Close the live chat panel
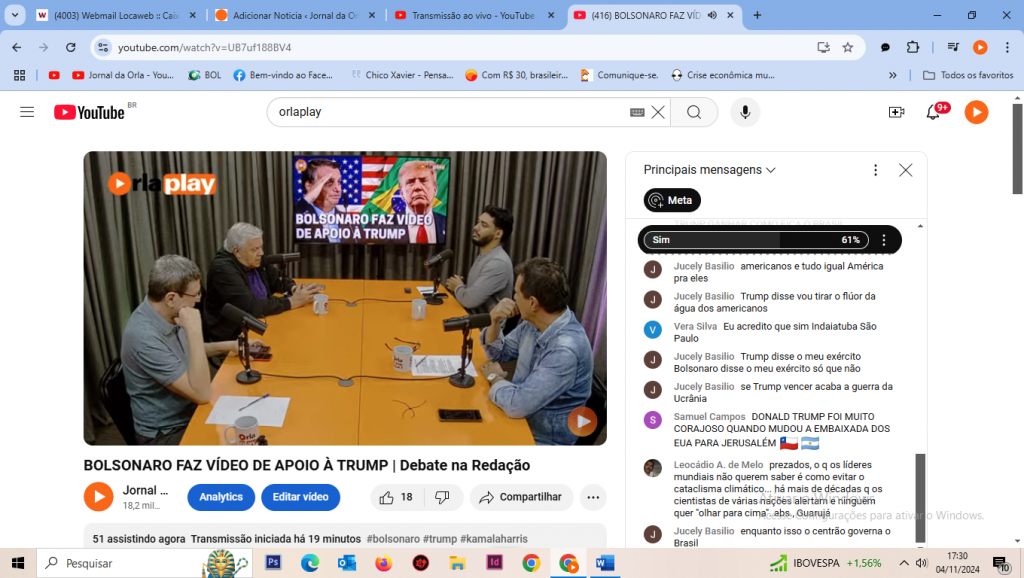Image resolution: width=1024 pixels, height=578 pixels. (x=905, y=170)
